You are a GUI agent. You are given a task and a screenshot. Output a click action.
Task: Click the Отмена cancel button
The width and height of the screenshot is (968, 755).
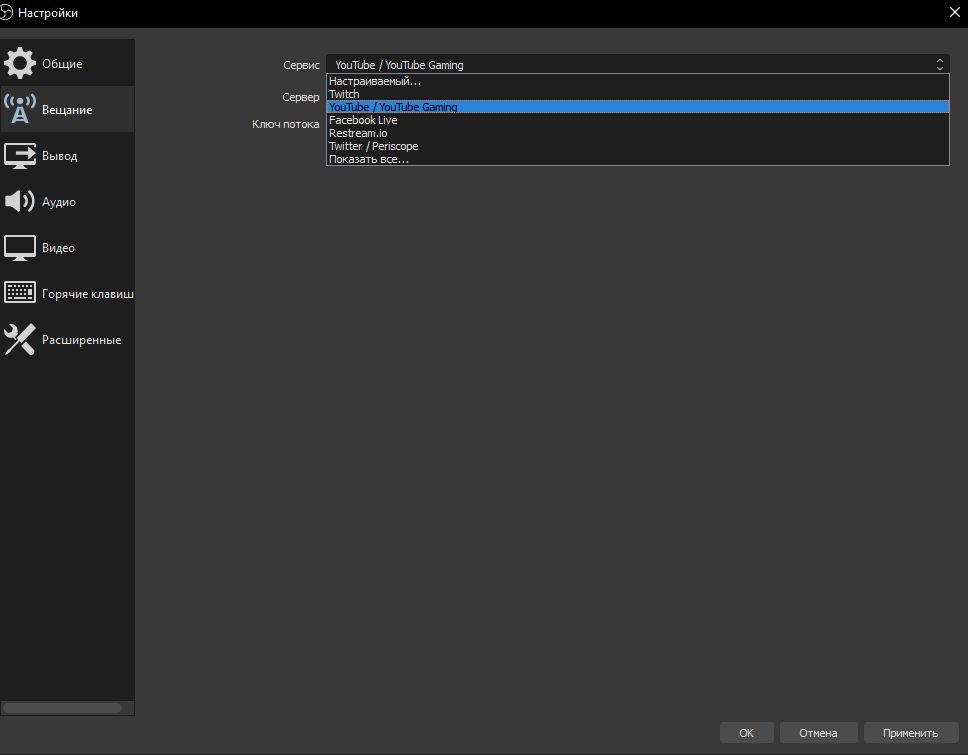point(818,733)
